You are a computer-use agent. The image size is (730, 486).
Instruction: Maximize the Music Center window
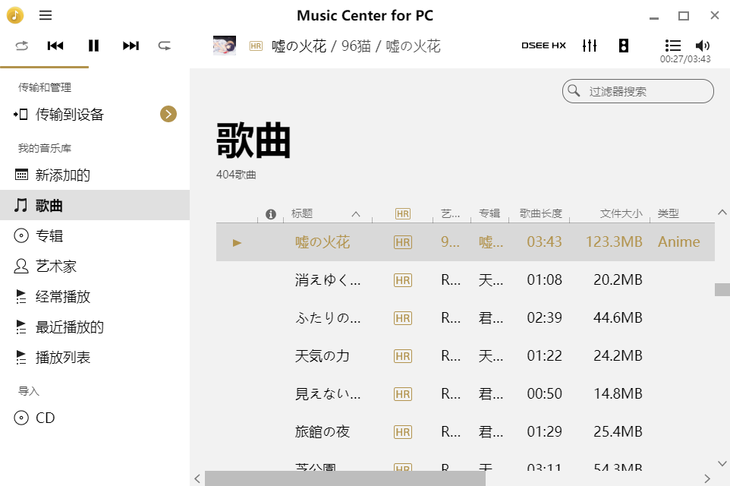point(683,16)
